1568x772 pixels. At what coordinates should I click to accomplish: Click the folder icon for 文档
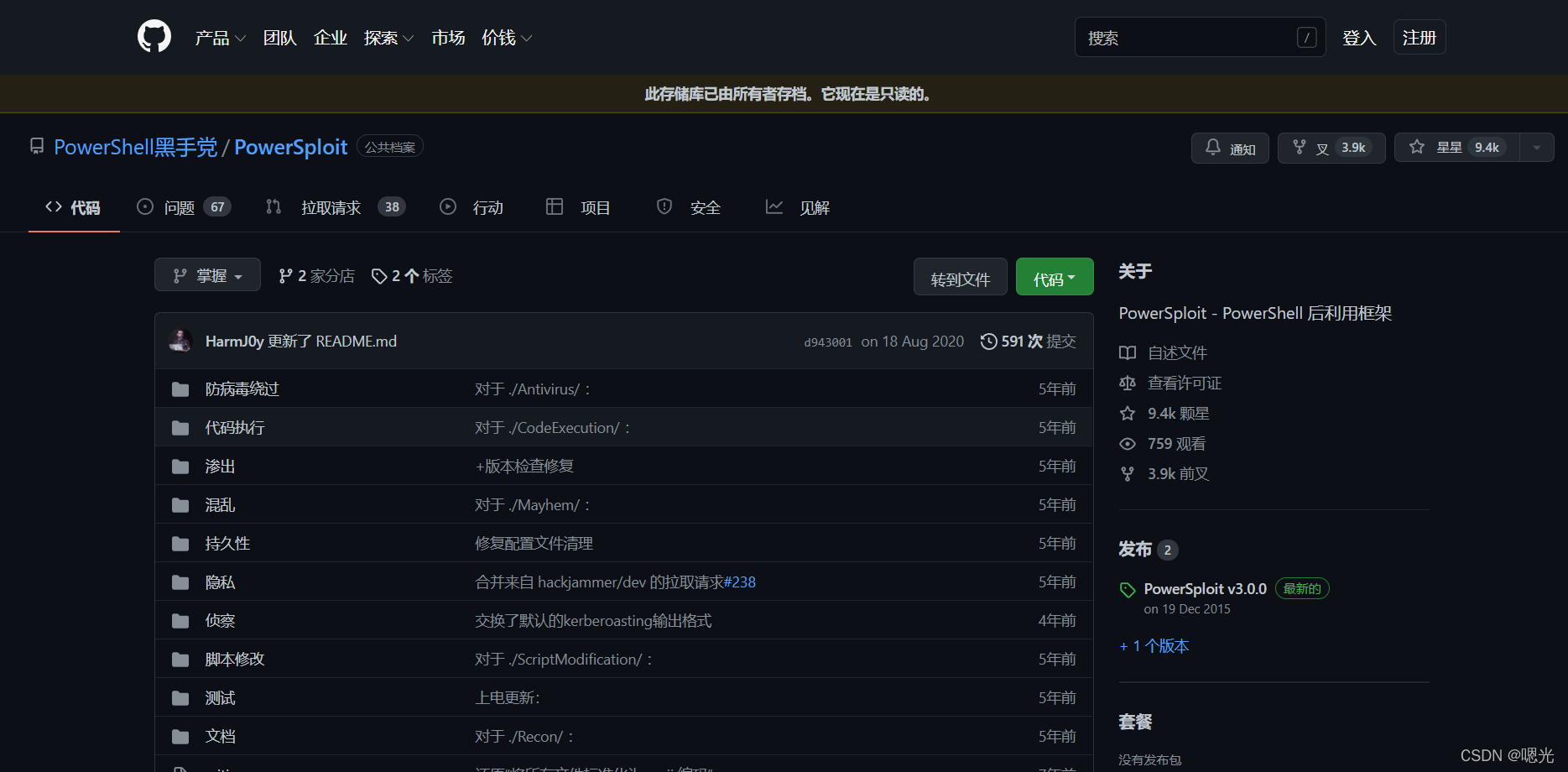tap(180, 737)
